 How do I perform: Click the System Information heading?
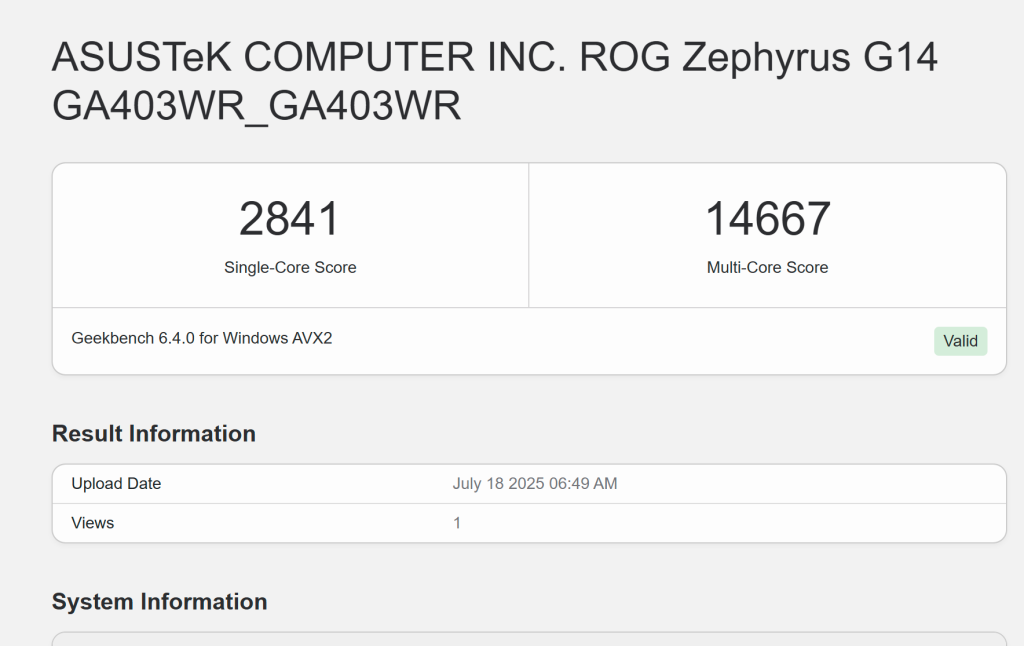point(159,602)
